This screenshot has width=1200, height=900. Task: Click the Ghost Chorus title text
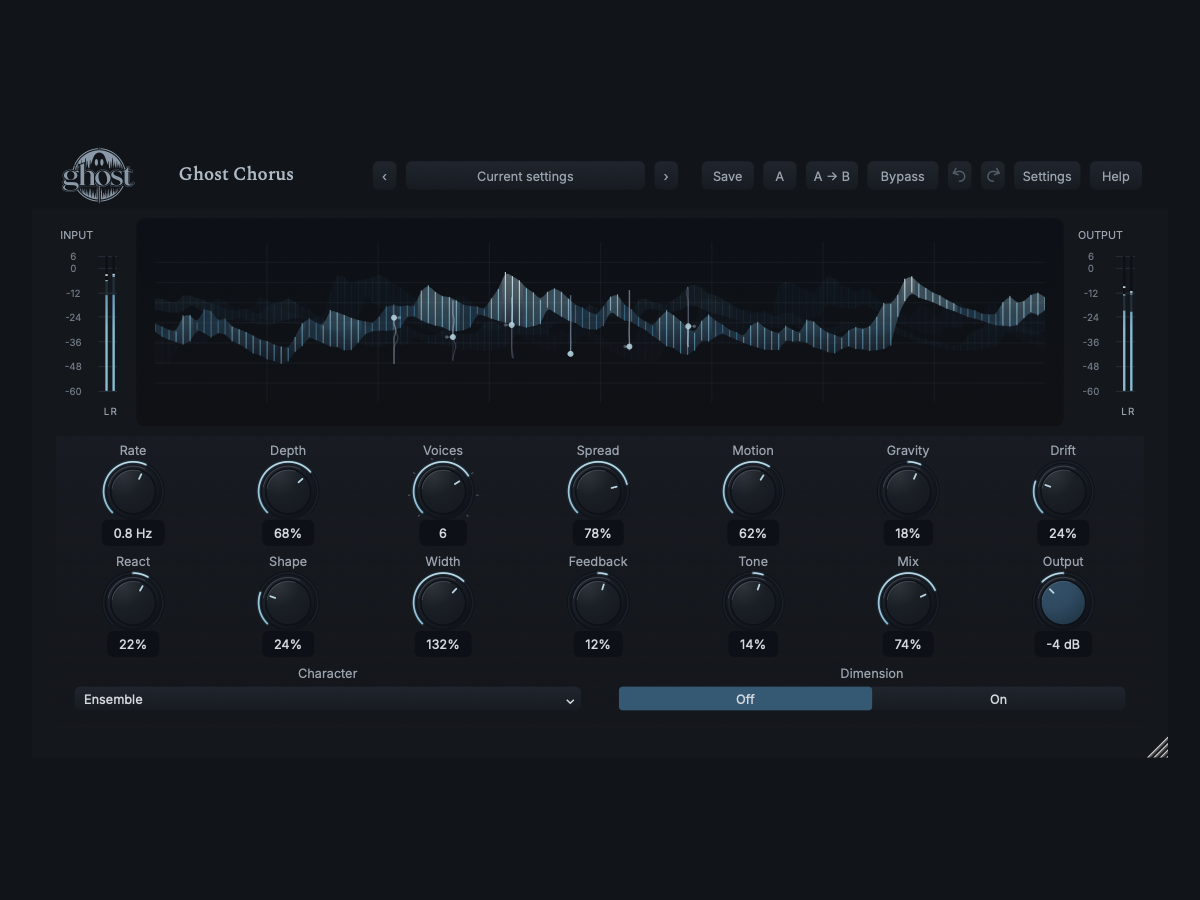click(x=236, y=174)
